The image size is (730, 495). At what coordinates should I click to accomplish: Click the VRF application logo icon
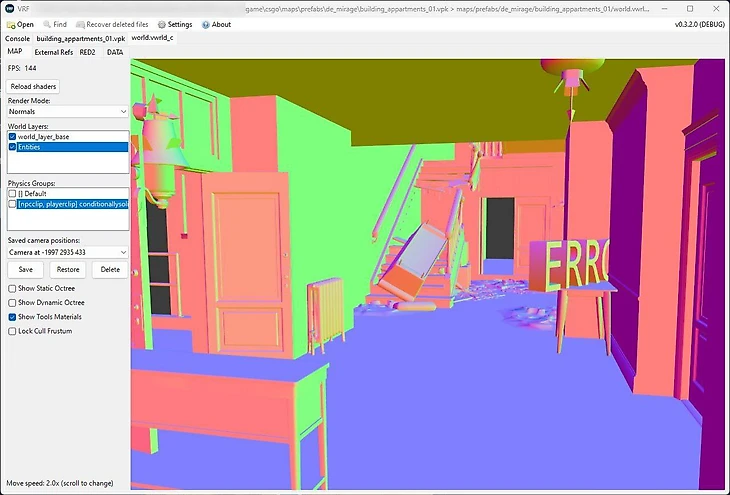pyautogui.click(x=9, y=8)
